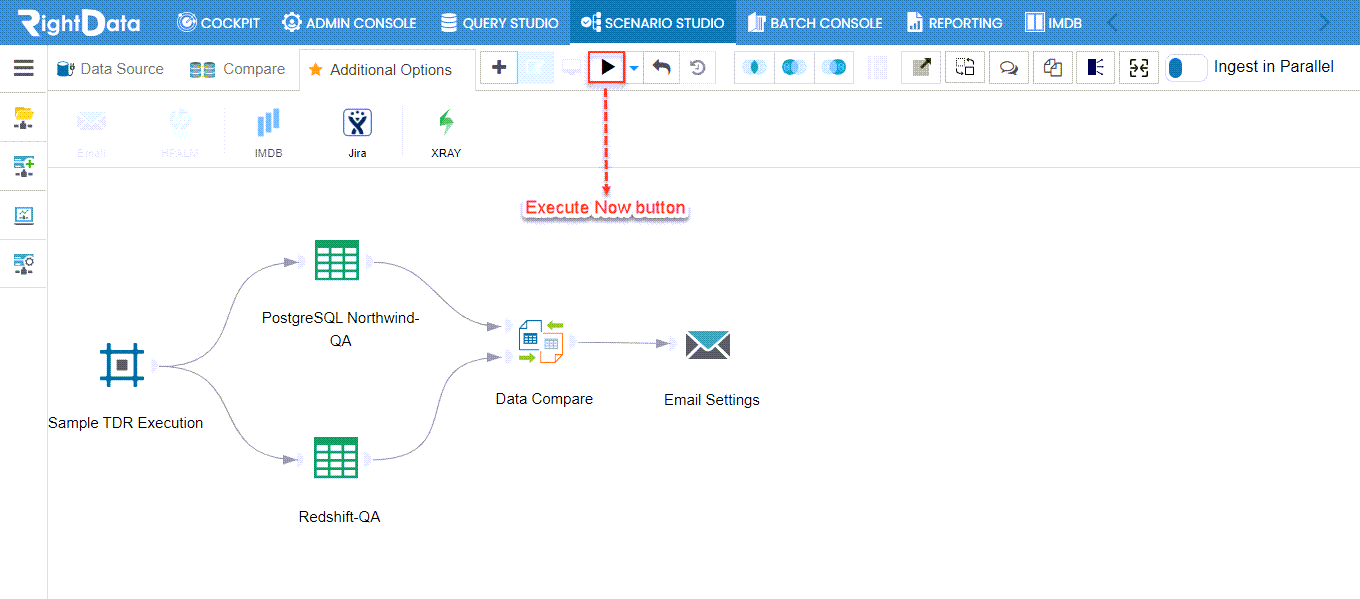The image size is (1360, 599).
Task: Click the RightData logo
Action: pyautogui.click(x=78, y=22)
